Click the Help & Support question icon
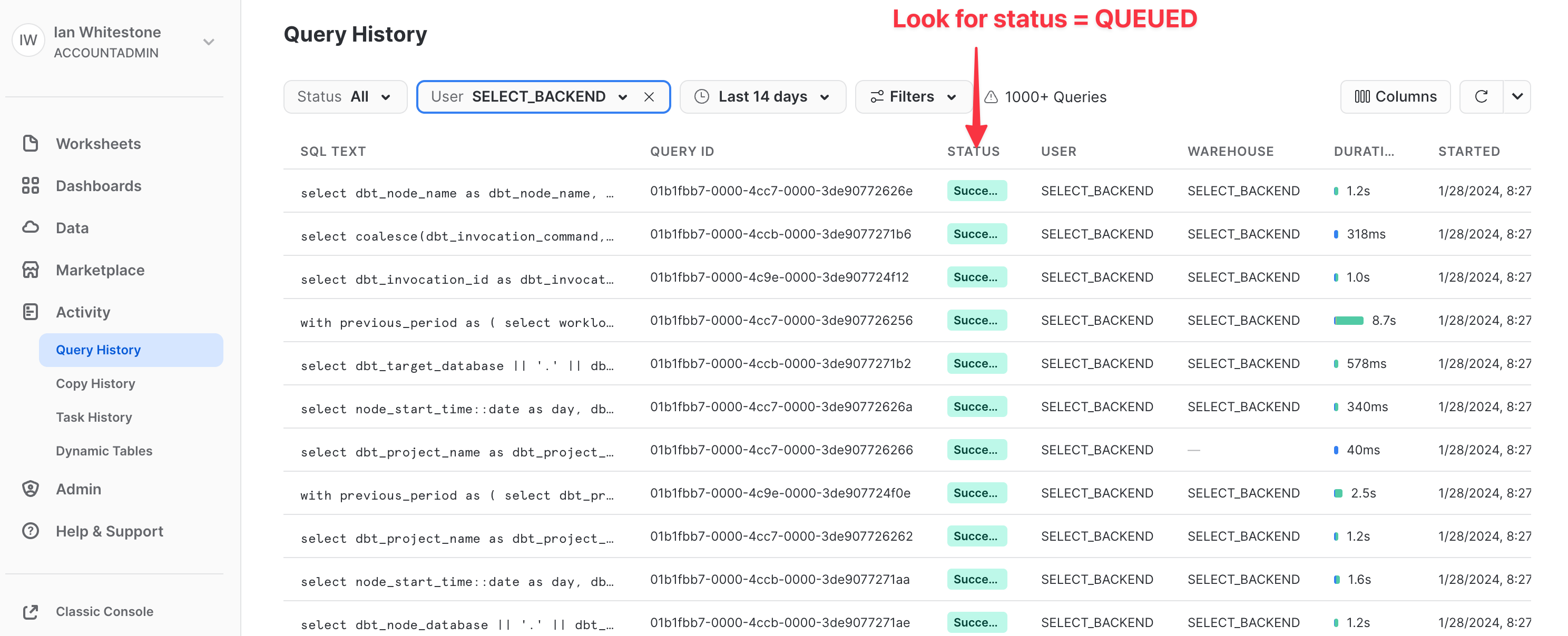Image resolution: width=1568 pixels, height=636 pixels. click(x=31, y=531)
